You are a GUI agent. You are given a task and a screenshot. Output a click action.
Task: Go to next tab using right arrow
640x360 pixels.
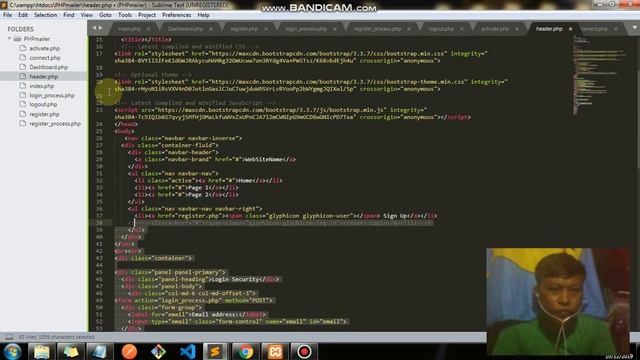coord(100,28)
